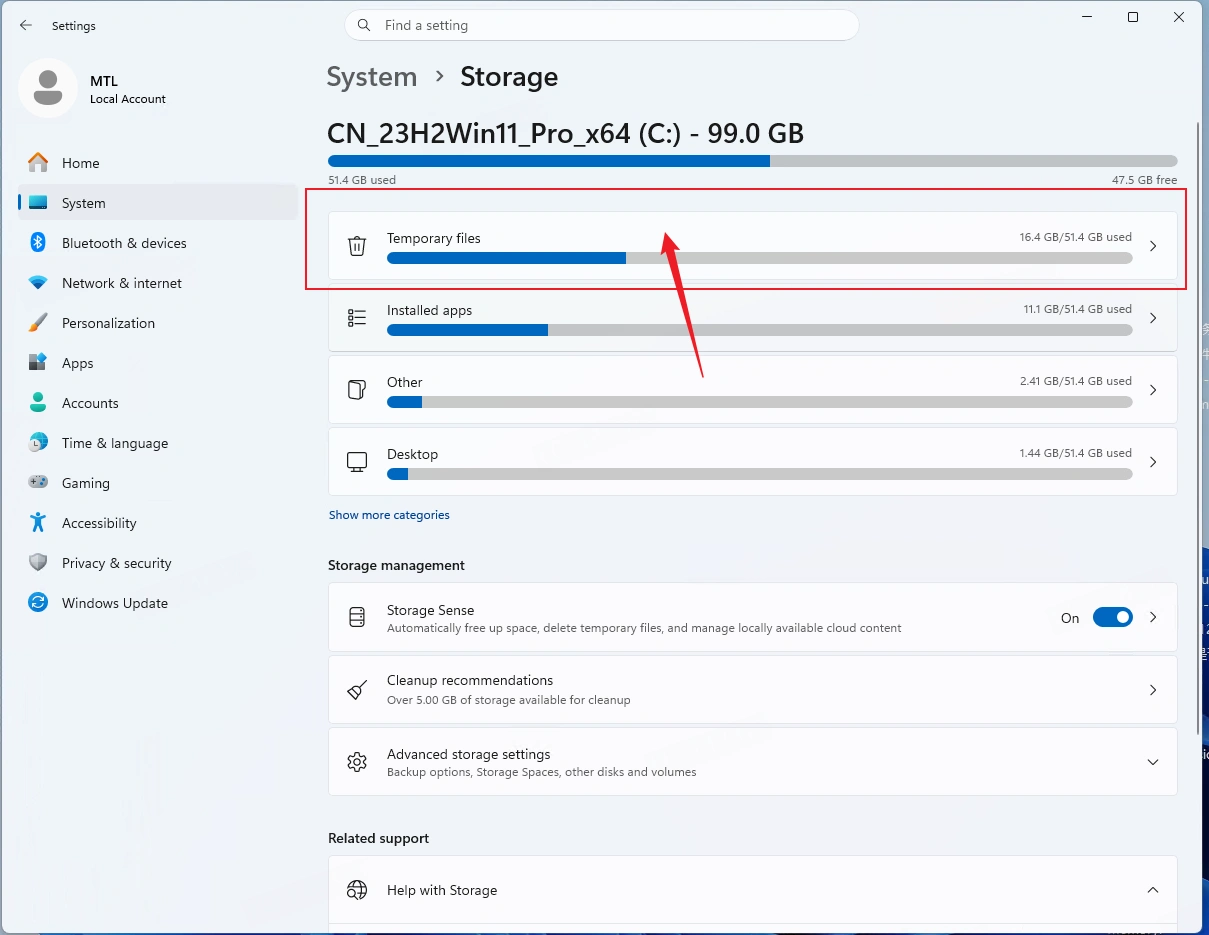Open Cleanup recommendations chevron
This screenshot has height=935, width=1209.
[1153, 690]
